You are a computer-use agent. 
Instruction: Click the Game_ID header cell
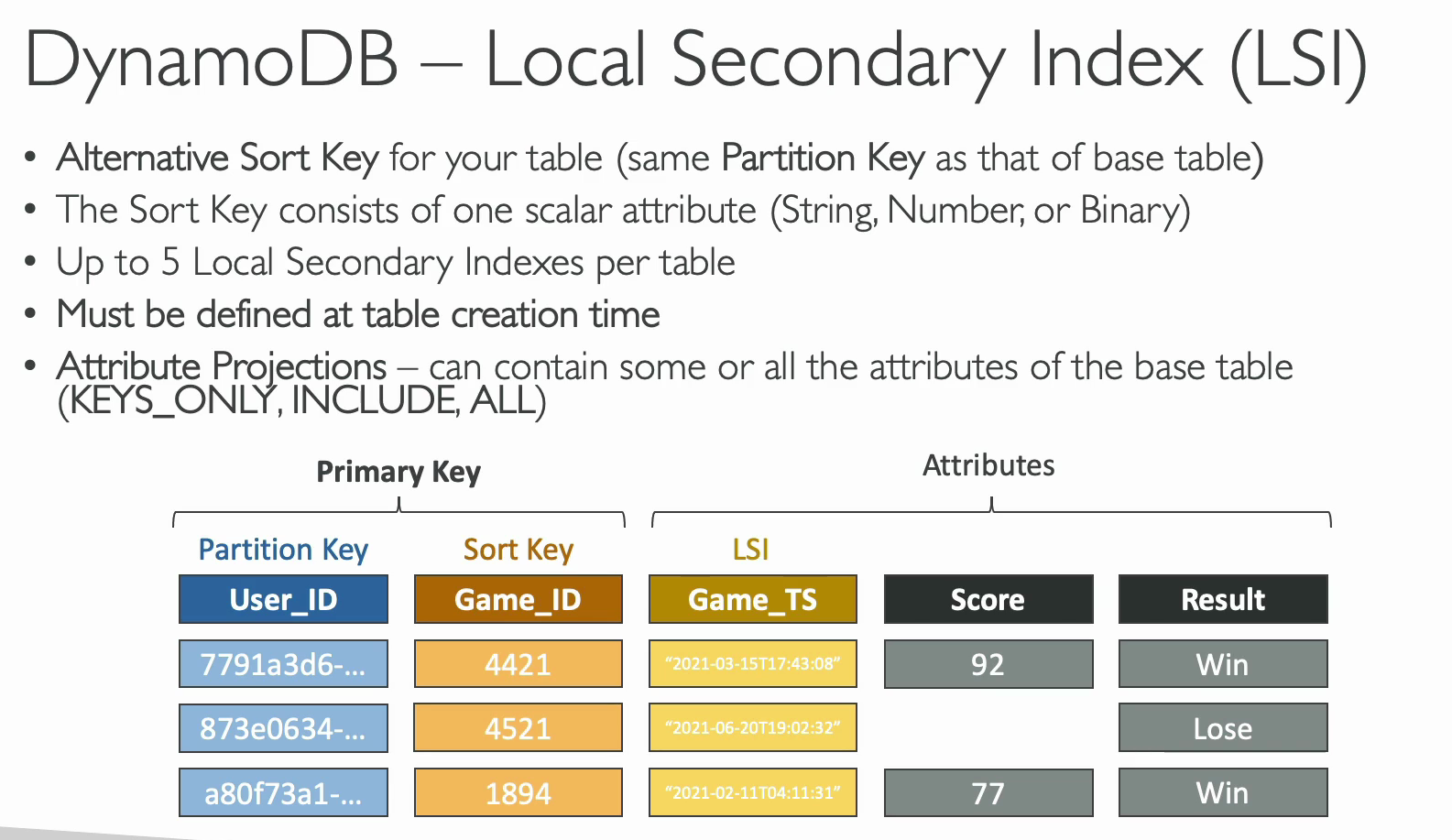[x=518, y=599]
